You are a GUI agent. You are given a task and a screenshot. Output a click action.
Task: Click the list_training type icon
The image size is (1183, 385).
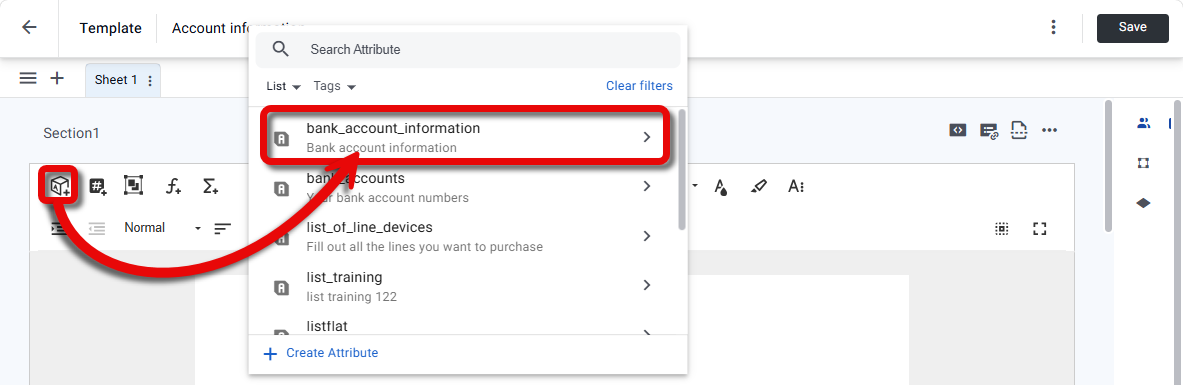tap(281, 287)
